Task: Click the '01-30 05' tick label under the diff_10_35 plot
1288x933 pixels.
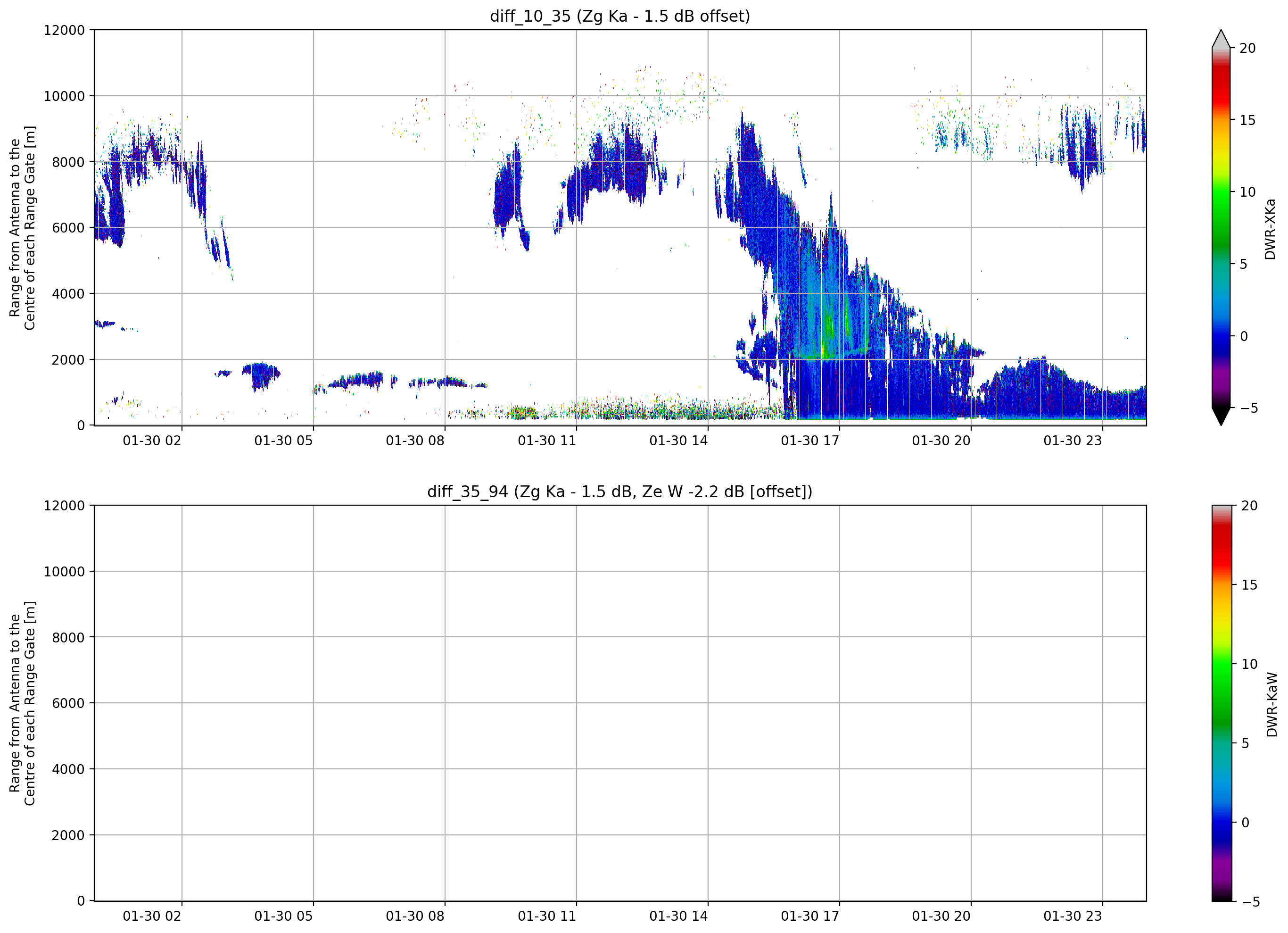Action: (x=283, y=441)
